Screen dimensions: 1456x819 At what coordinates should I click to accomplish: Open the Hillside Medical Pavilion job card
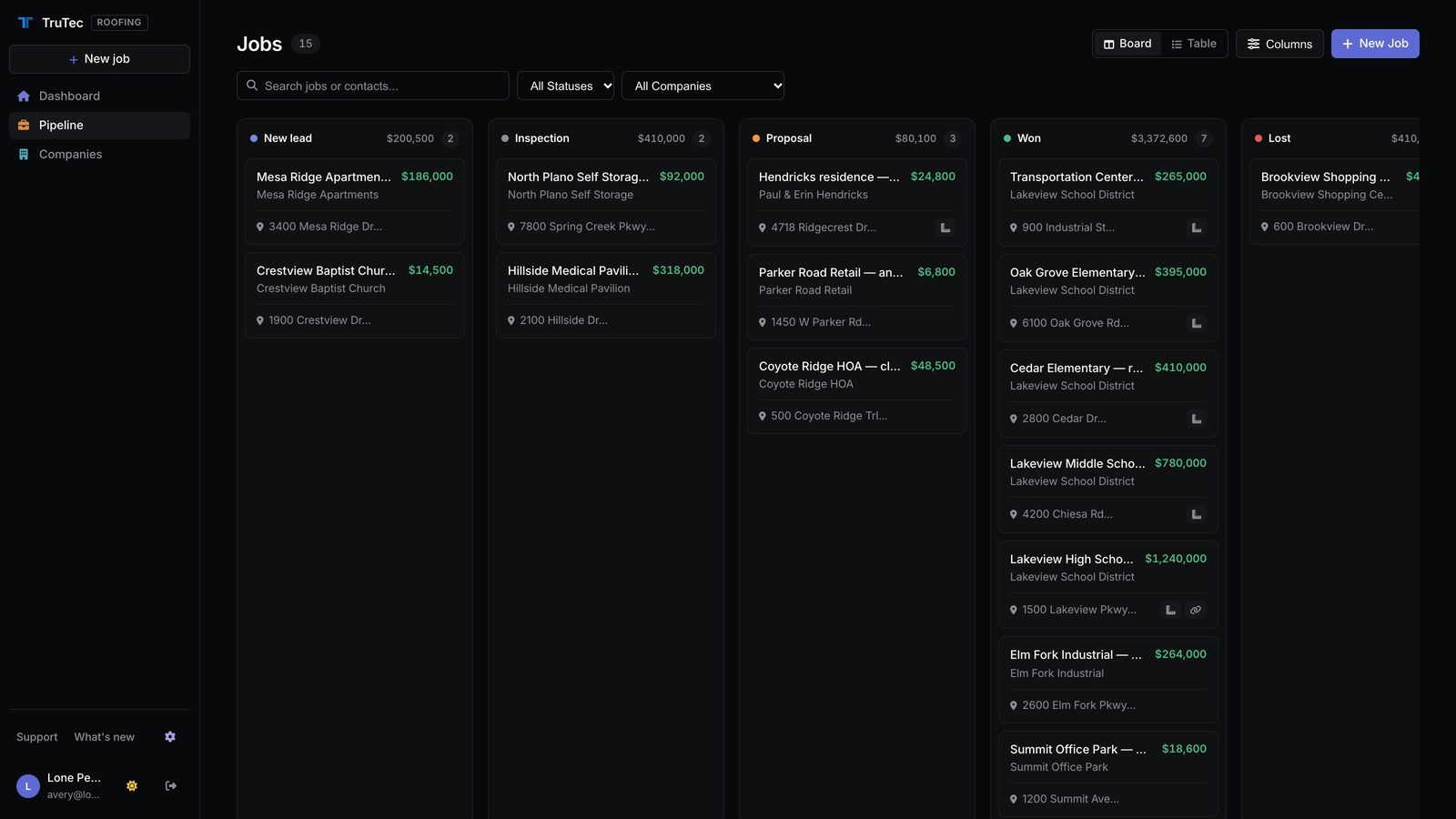pyautogui.click(x=606, y=295)
